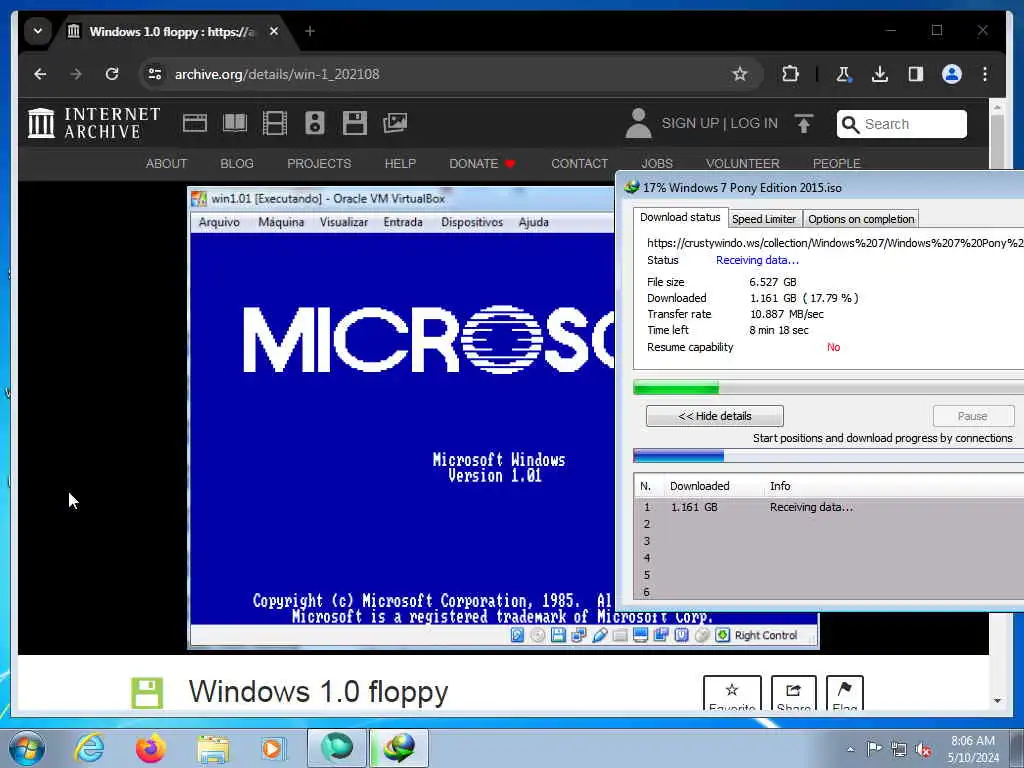Image resolution: width=1024 pixels, height=768 pixels.
Task: Switch to the Download status tab
Action: click(x=680, y=217)
